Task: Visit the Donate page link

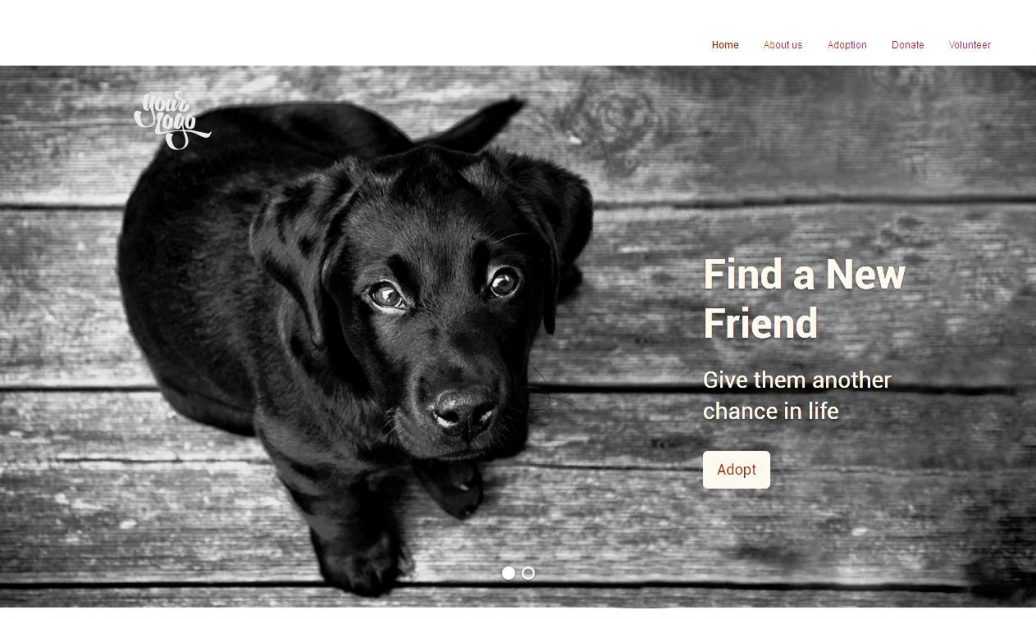Action: (907, 45)
